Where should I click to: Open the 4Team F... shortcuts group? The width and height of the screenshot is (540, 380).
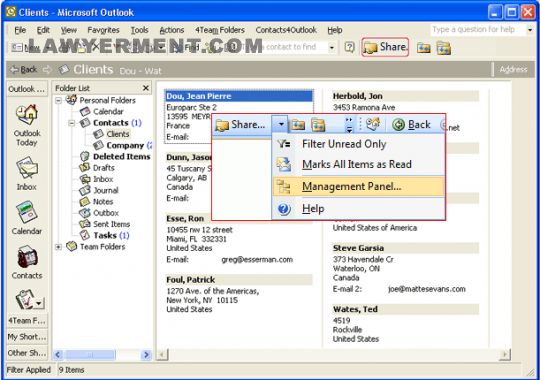[x=27, y=320]
